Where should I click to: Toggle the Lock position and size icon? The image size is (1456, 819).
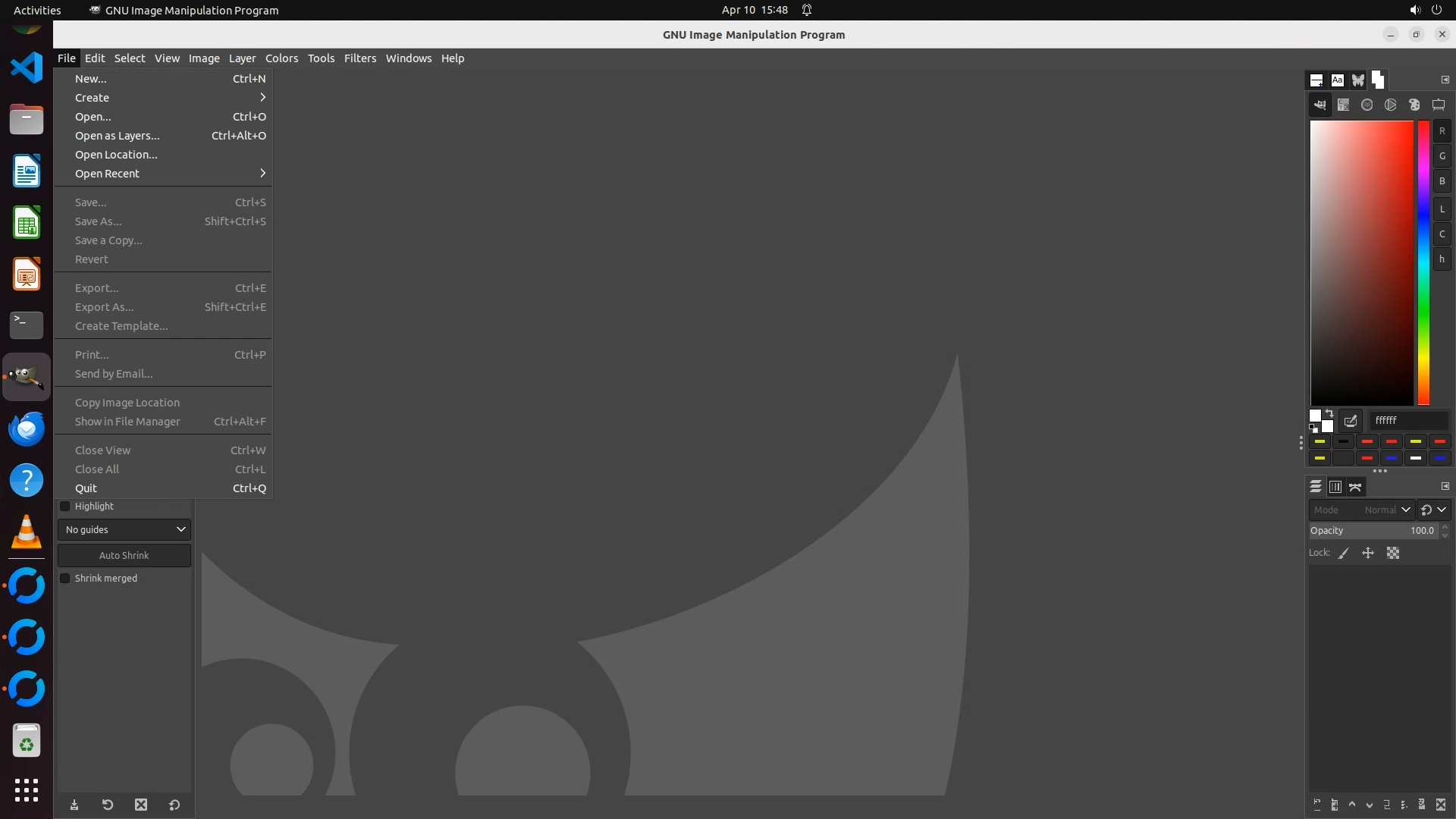1368,553
